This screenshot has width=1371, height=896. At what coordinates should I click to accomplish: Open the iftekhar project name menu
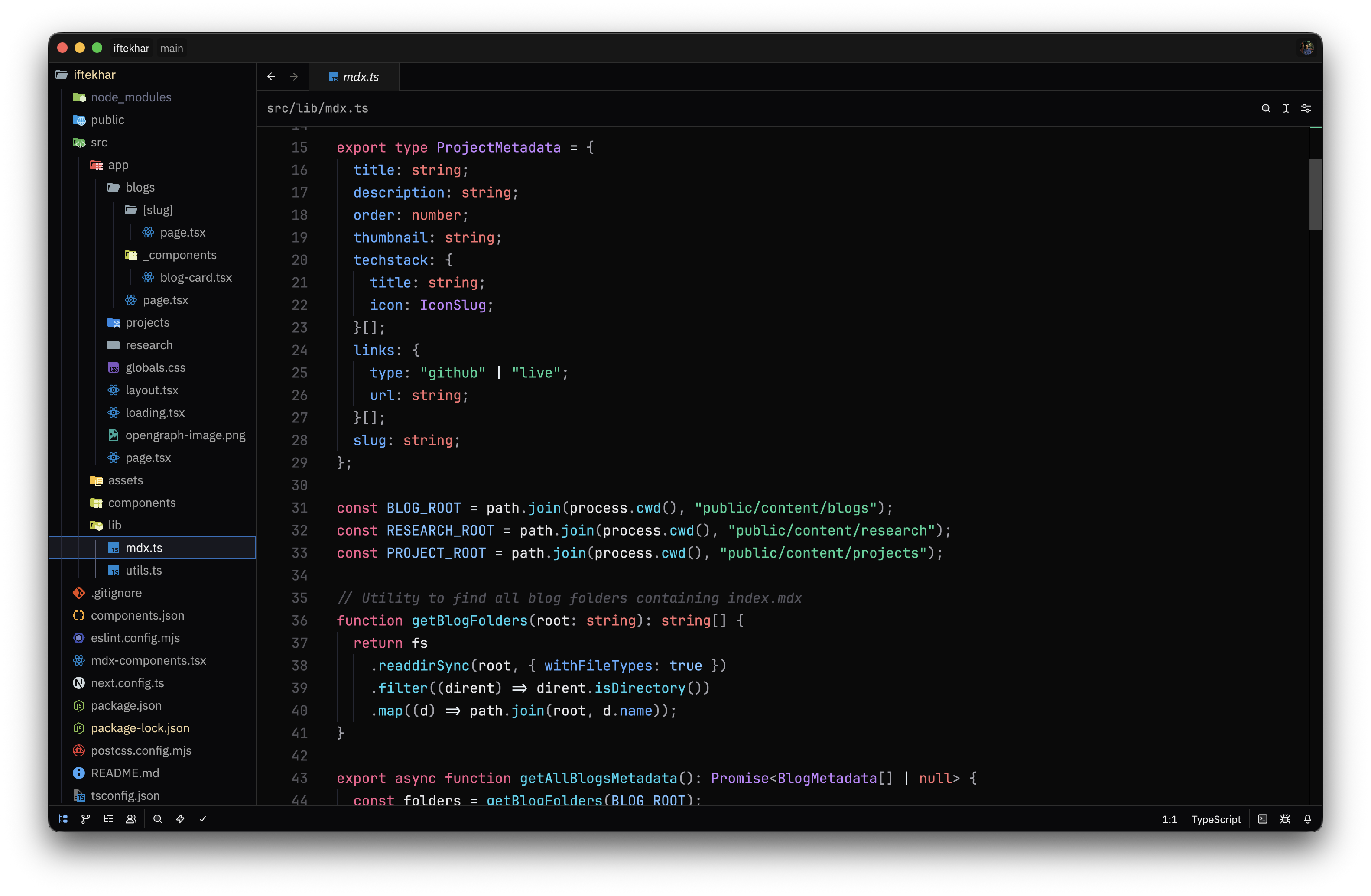pyautogui.click(x=131, y=49)
